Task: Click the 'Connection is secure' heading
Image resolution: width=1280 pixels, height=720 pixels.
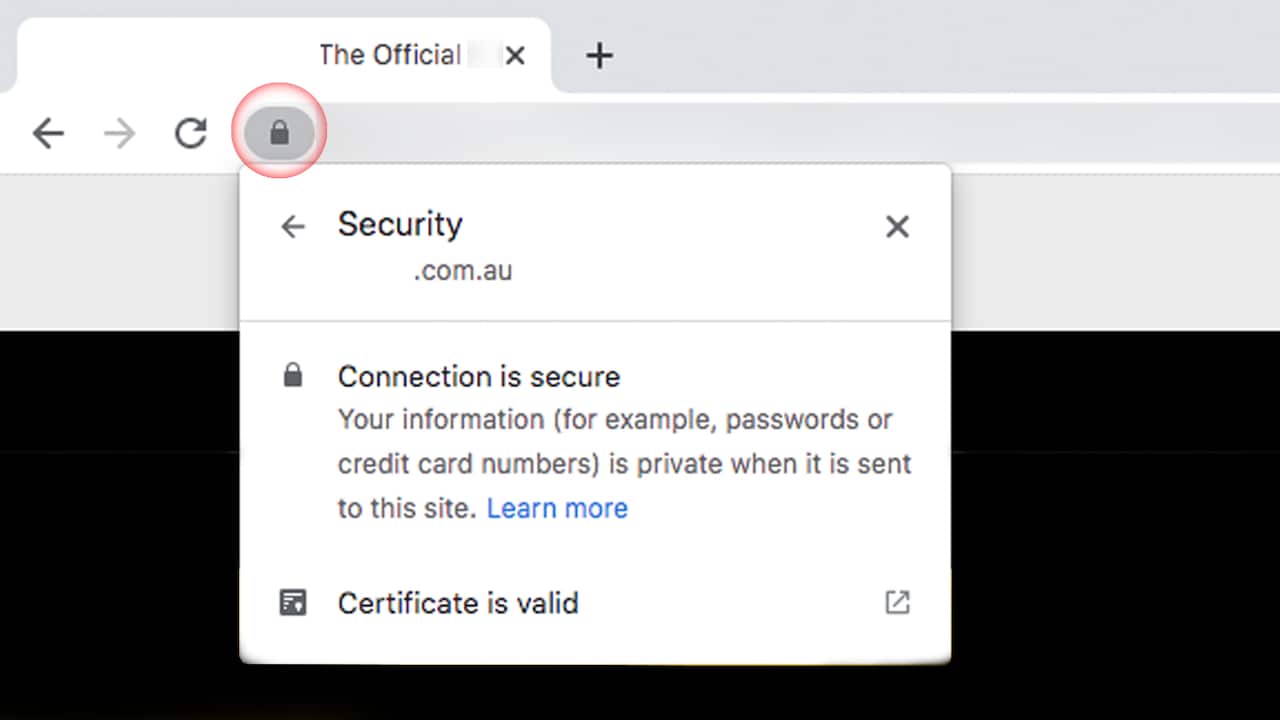Action: [478, 377]
